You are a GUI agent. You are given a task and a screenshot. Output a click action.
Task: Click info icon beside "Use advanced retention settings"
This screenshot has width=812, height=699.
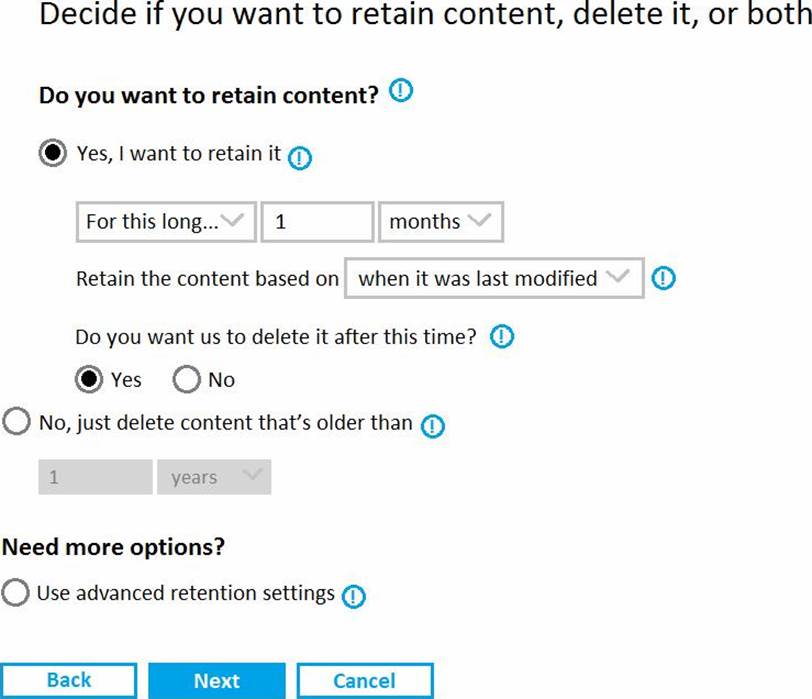coord(353,596)
